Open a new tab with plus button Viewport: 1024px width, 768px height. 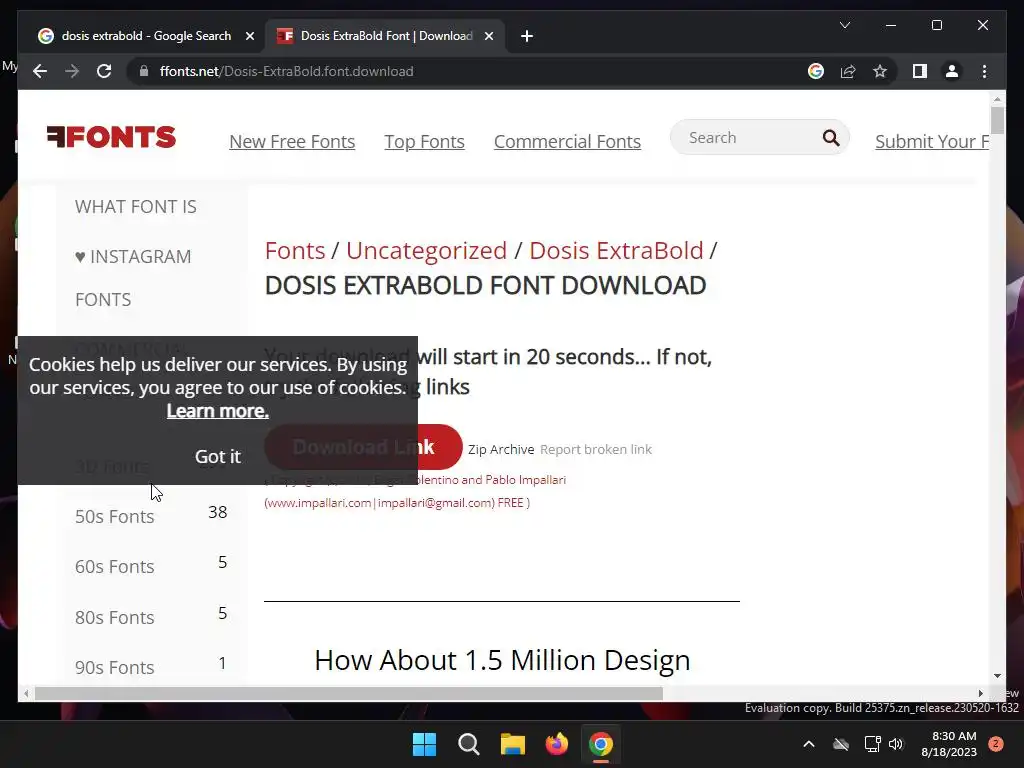click(x=527, y=36)
